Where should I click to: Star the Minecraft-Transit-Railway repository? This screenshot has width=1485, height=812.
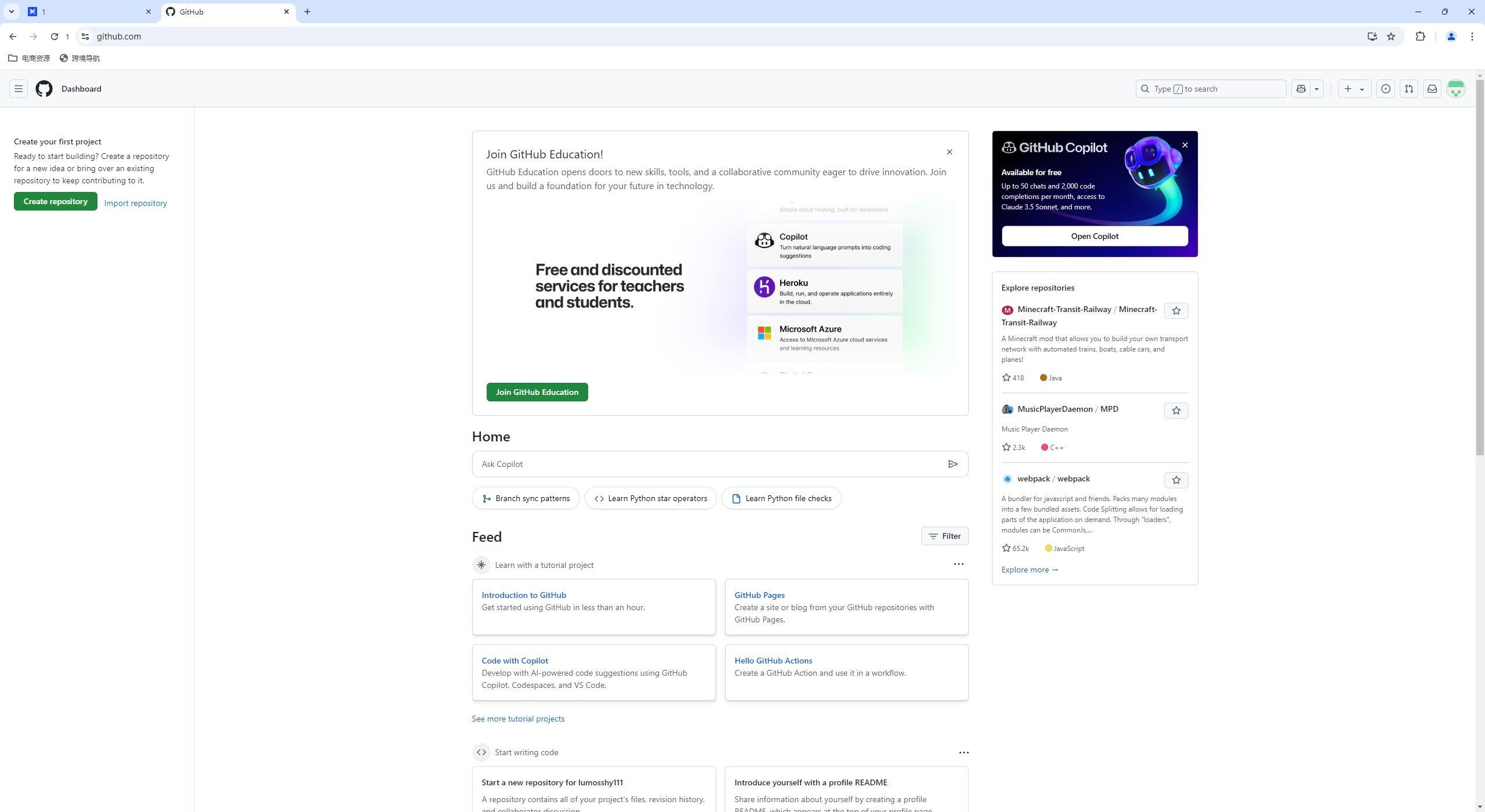click(1176, 311)
